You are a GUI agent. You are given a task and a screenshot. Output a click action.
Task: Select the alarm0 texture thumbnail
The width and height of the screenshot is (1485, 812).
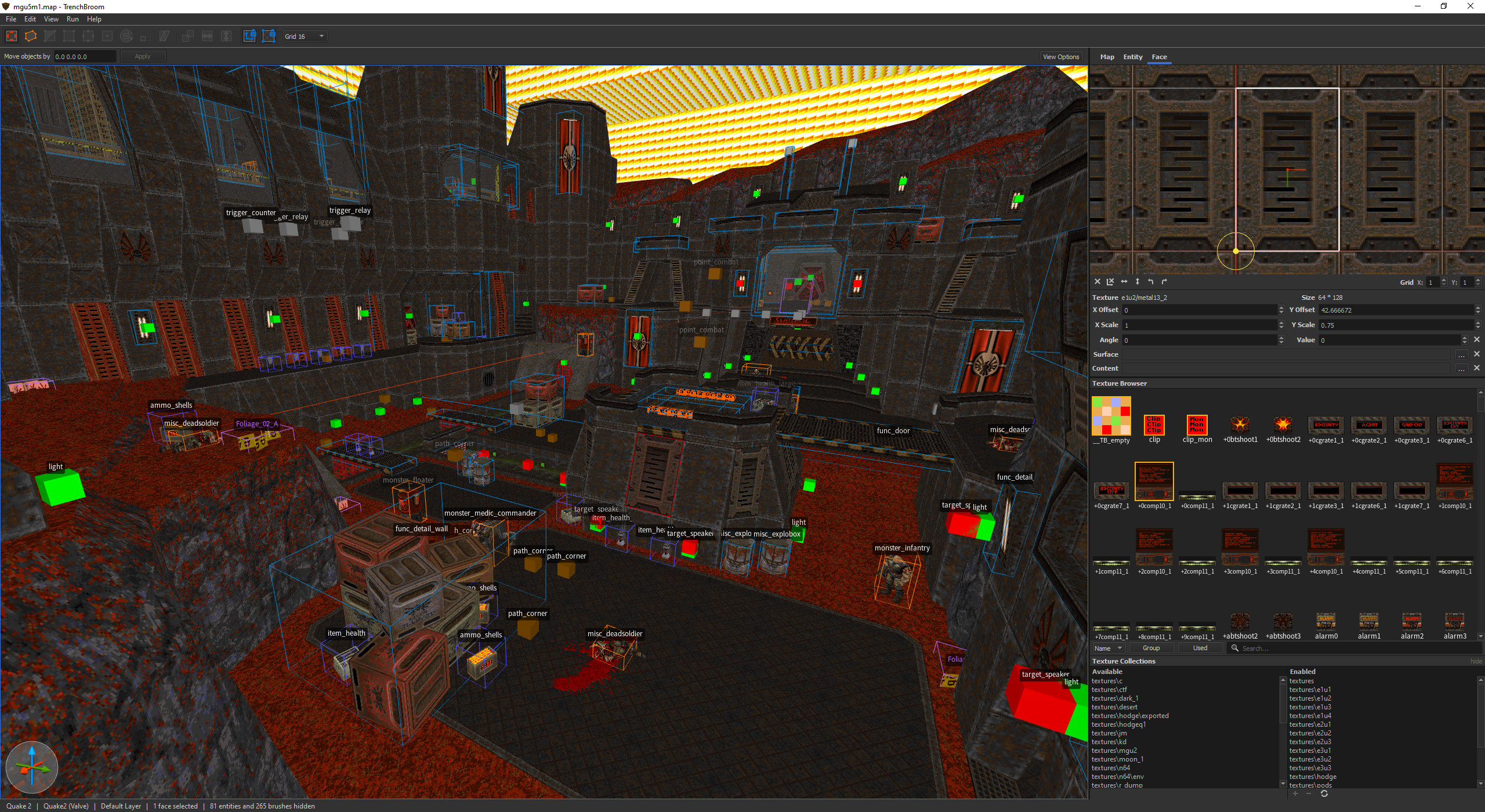[1325, 622]
